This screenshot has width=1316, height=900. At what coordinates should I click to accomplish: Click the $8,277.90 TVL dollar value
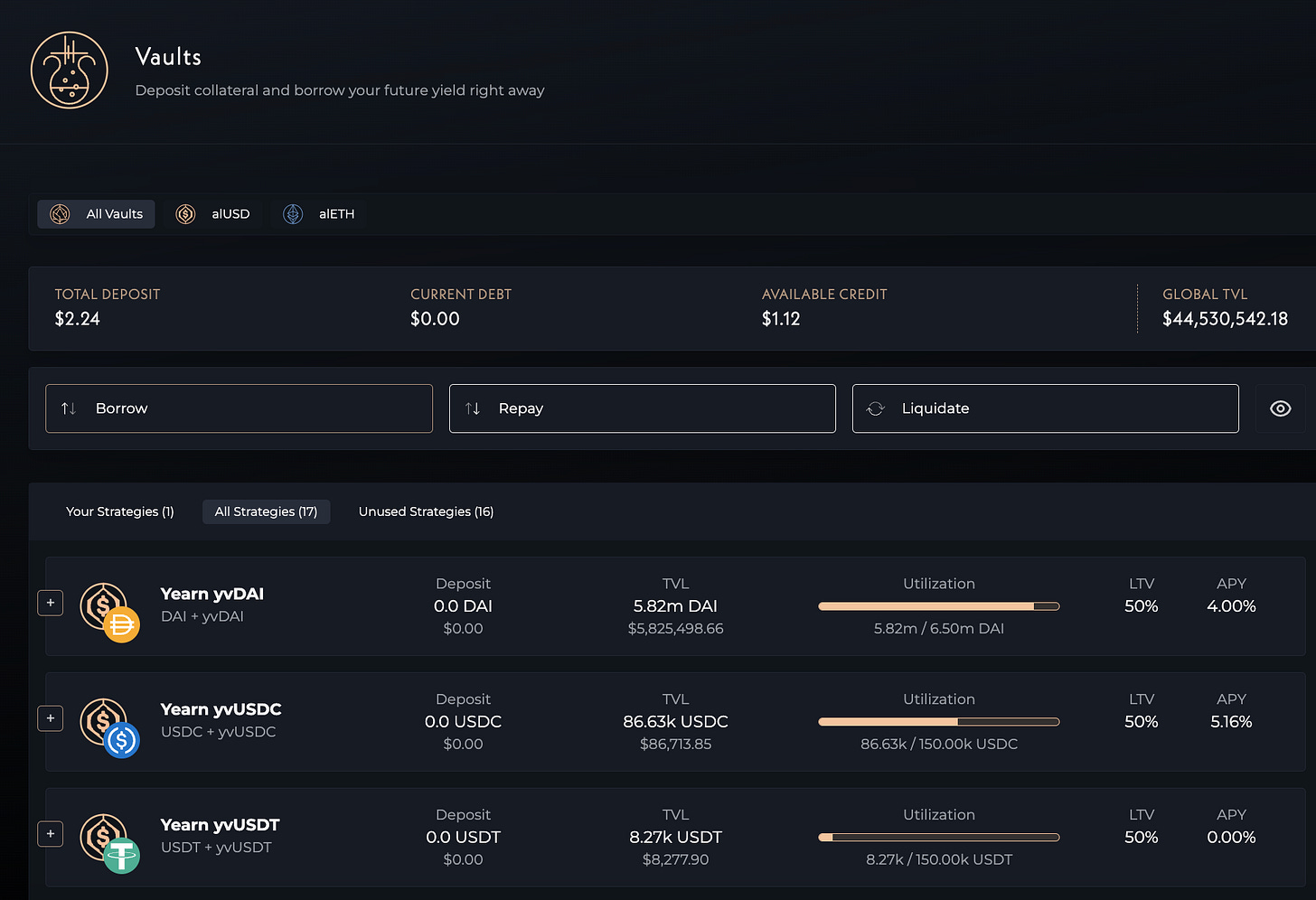[675, 860]
